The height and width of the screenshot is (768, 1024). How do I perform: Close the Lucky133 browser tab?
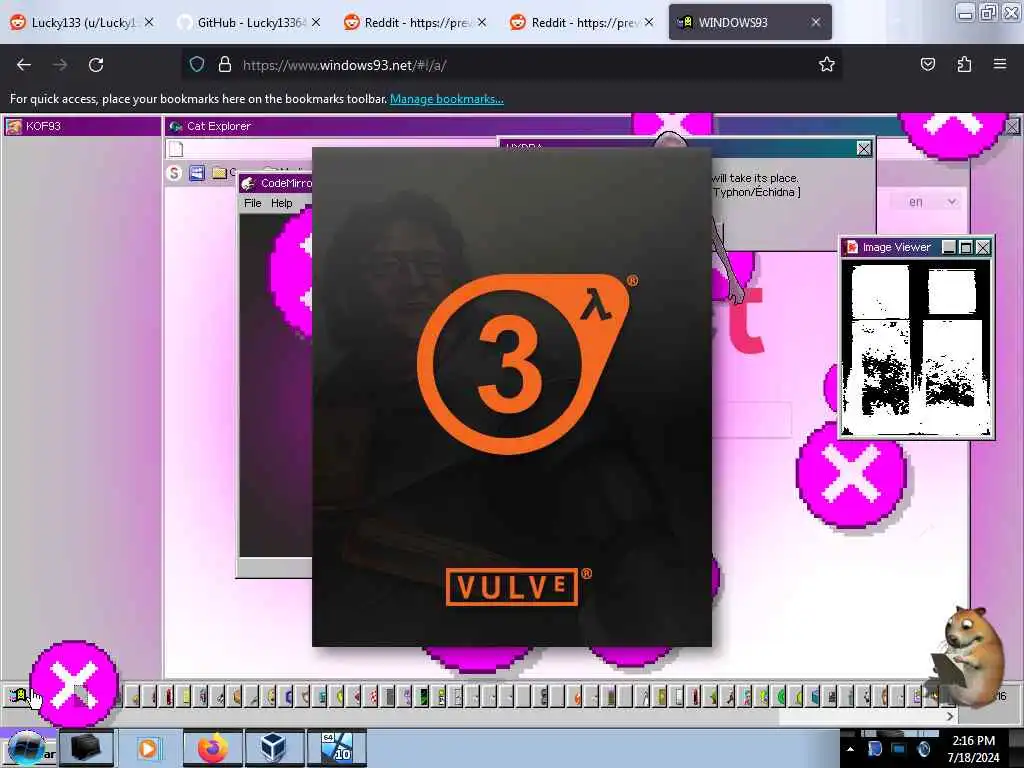point(149,22)
